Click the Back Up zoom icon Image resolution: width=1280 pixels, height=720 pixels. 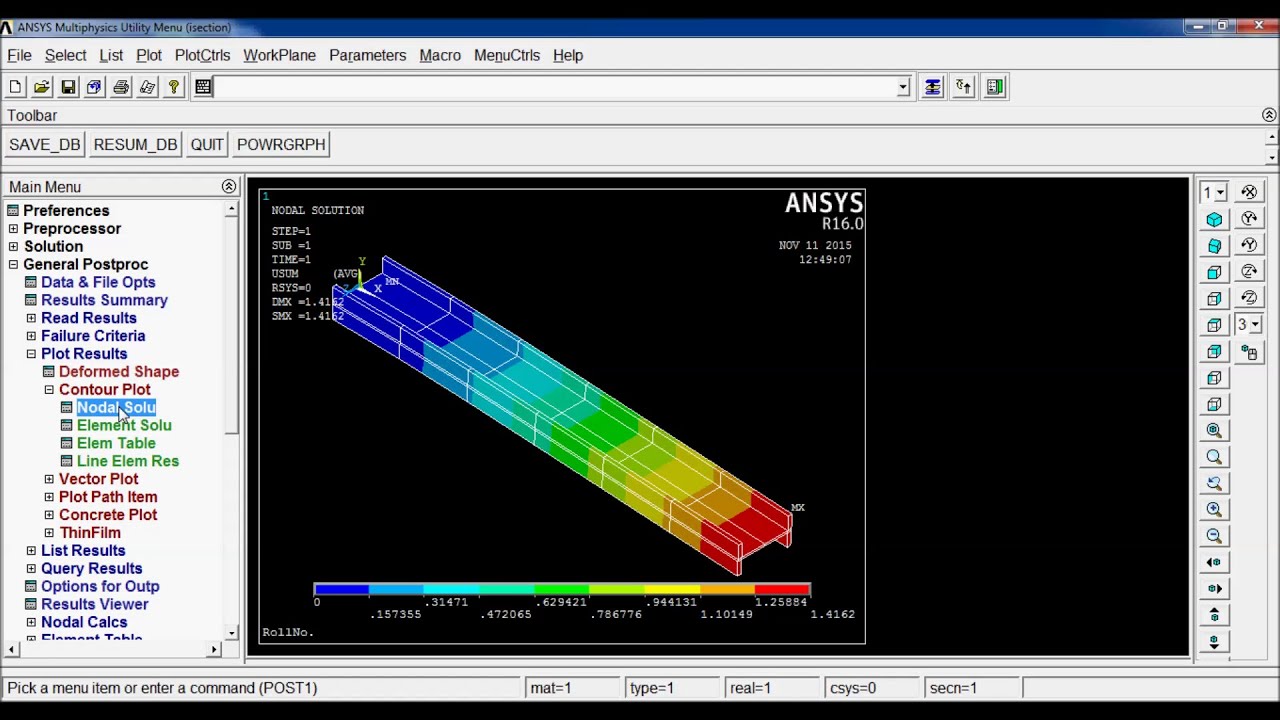click(x=1214, y=483)
